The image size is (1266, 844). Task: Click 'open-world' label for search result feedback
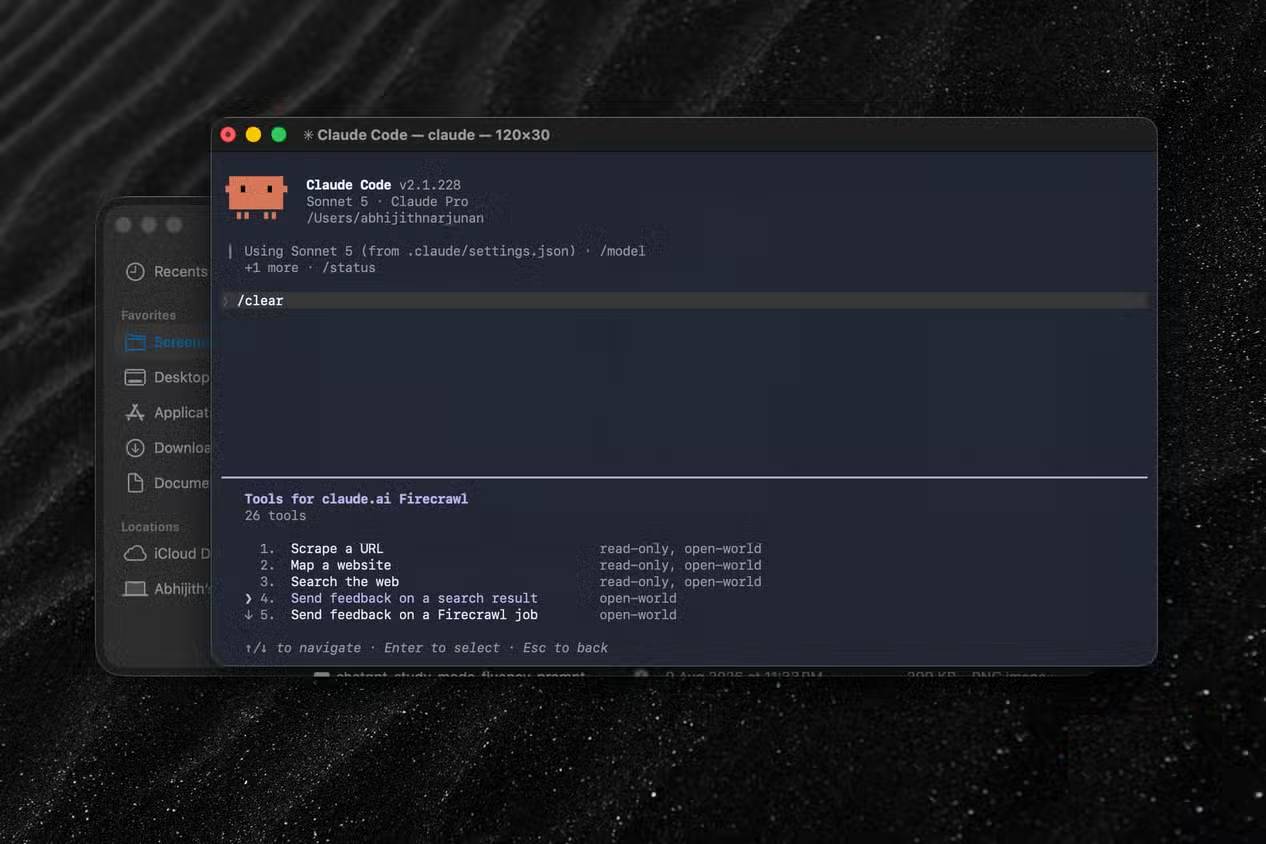[x=638, y=598]
